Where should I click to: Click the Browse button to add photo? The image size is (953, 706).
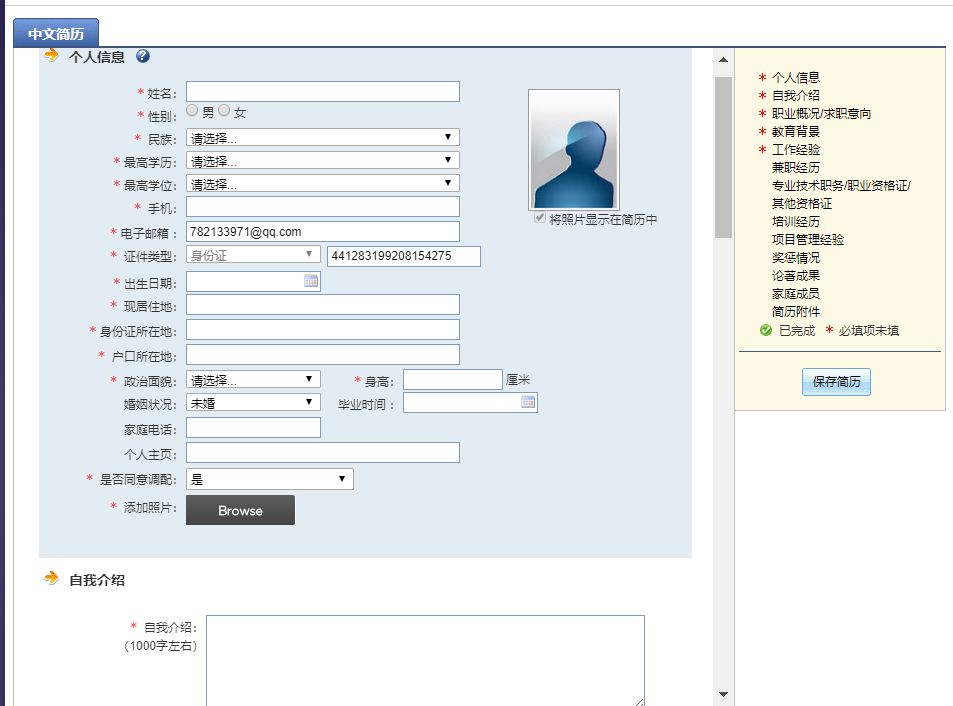240,510
